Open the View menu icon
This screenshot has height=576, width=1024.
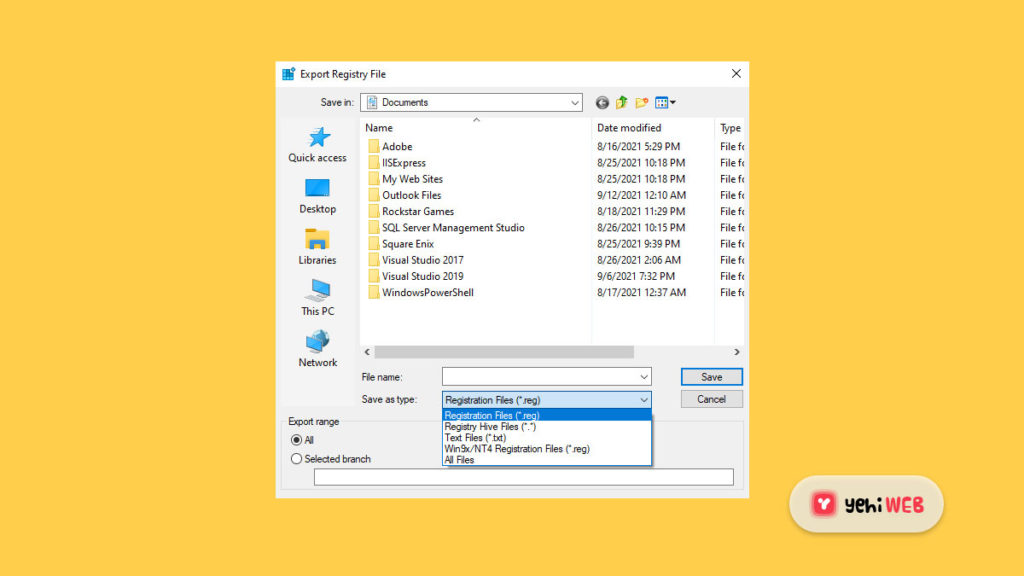pos(665,102)
